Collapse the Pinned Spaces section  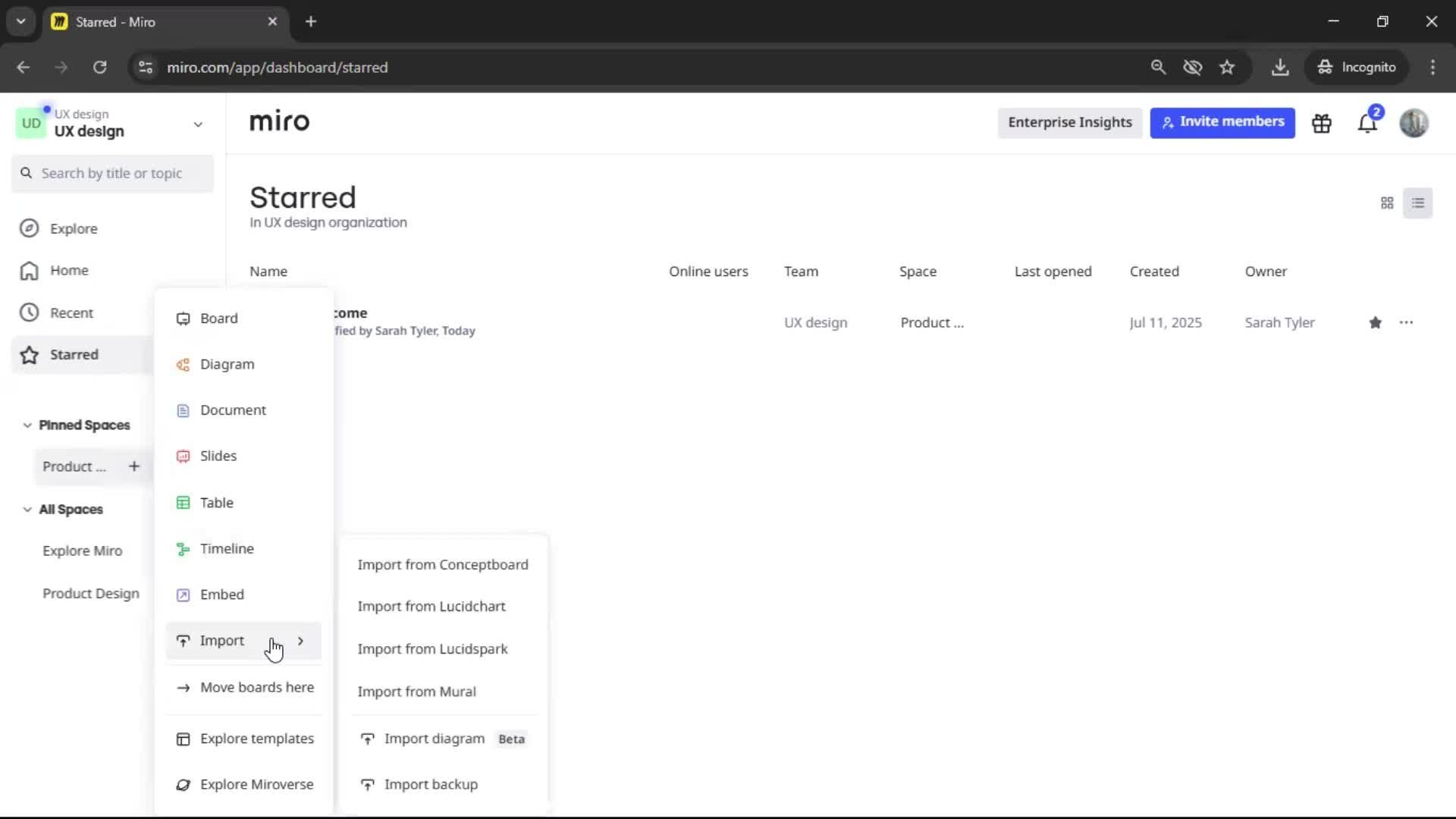tap(27, 425)
